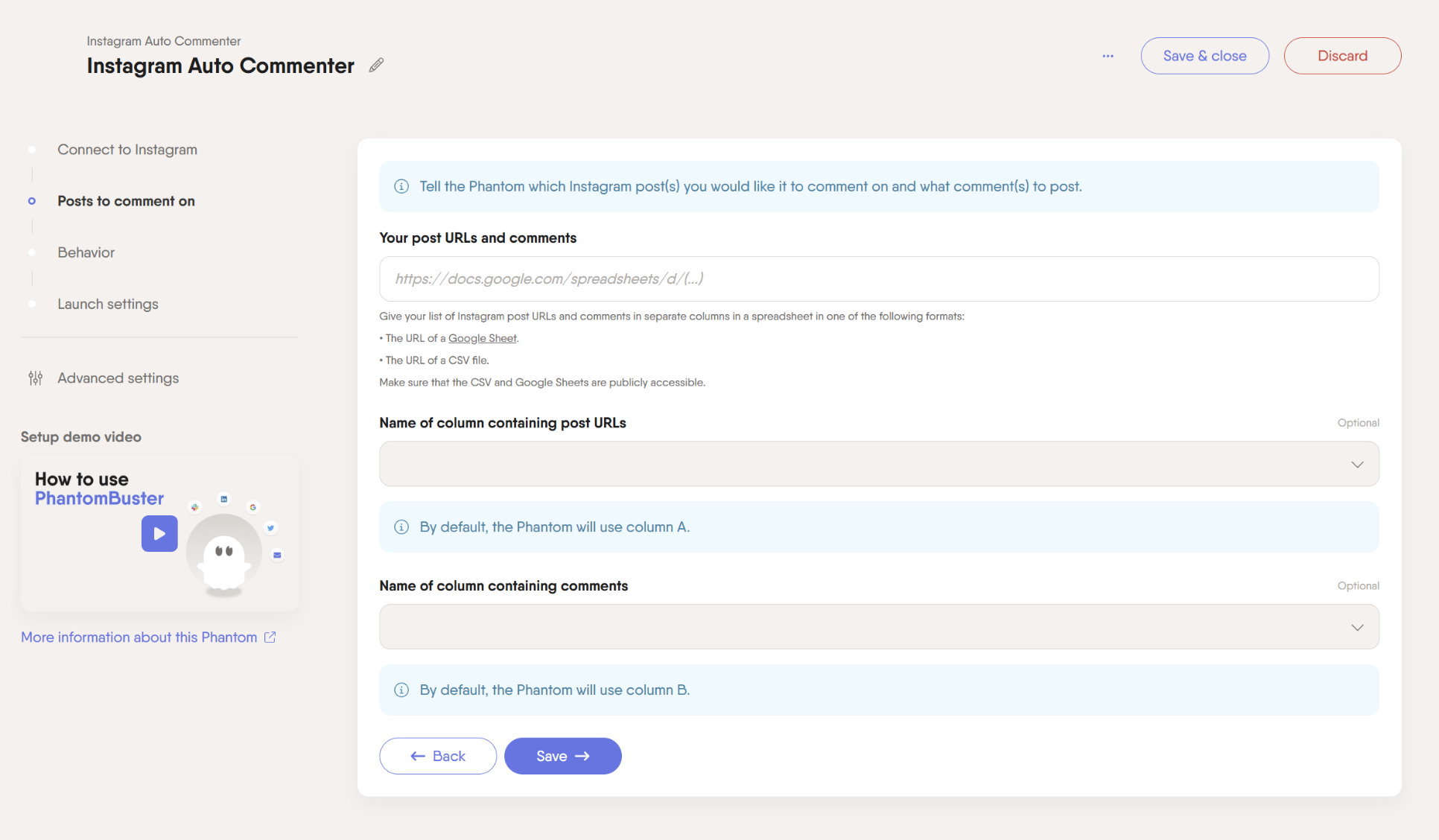Click the Discard button
1439x840 pixels.
(x=1342, y=56)
